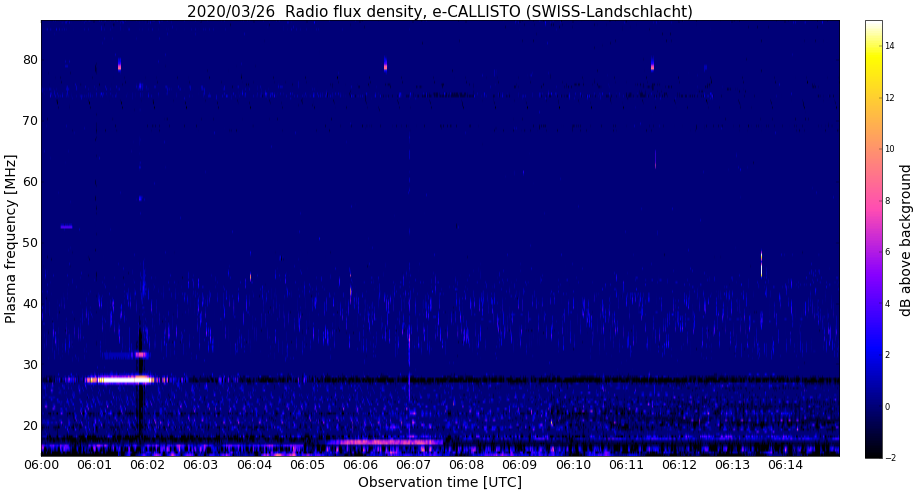
Task: Click the colorbar tick value 8
Action: (x=888, y=200)
